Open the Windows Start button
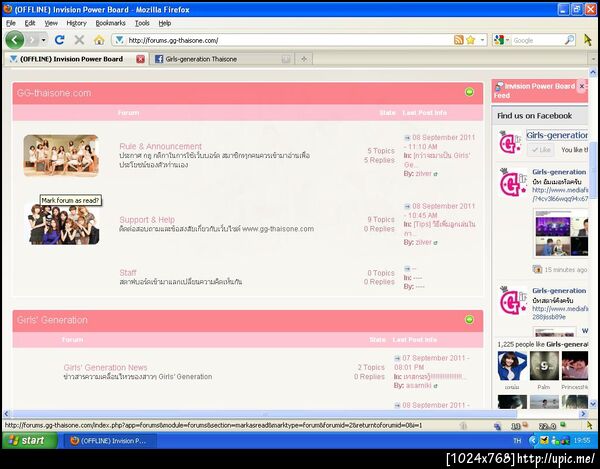This screenshot has height=469, width=600. click(x=30, y=440)
